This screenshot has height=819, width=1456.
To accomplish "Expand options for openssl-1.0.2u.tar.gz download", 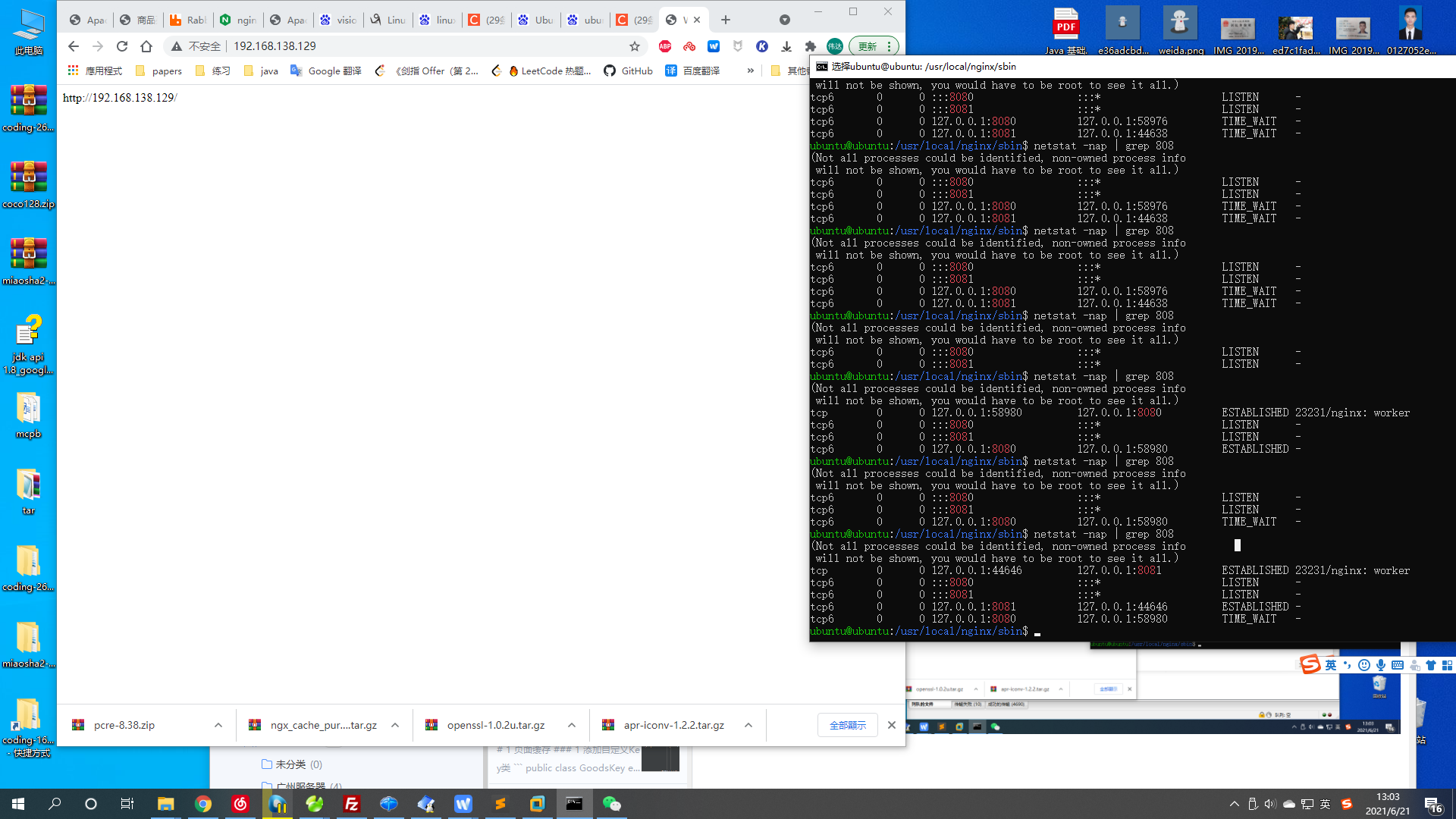I will pyautogui.click(x=572, y=725).
